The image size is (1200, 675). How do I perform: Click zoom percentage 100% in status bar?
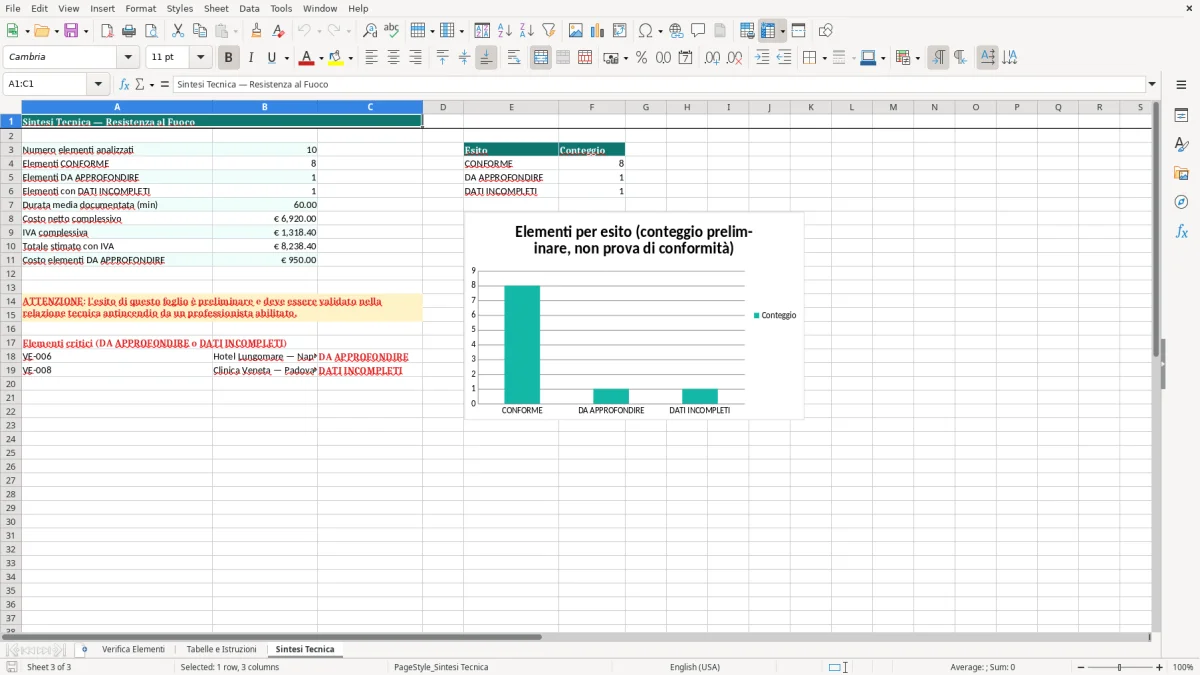(1183, 667)
